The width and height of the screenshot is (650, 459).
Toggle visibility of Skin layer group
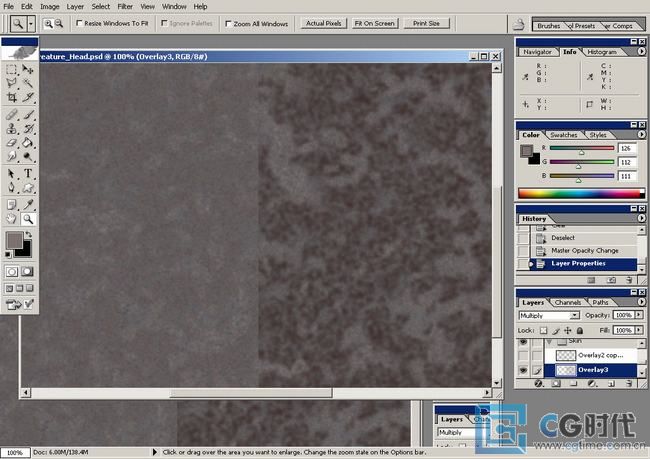coord(523,342)
